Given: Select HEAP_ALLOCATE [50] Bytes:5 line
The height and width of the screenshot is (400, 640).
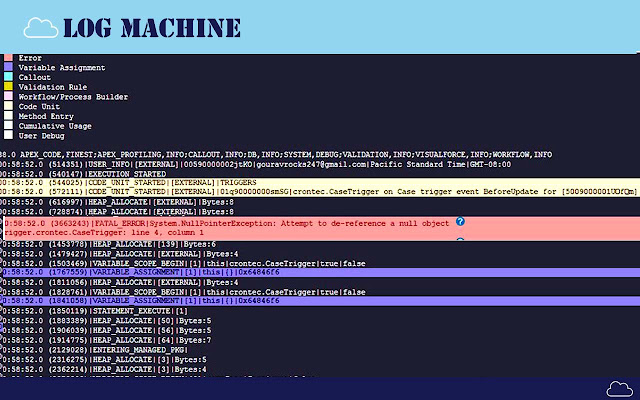Looking at the screenshot, I should 107,321.
